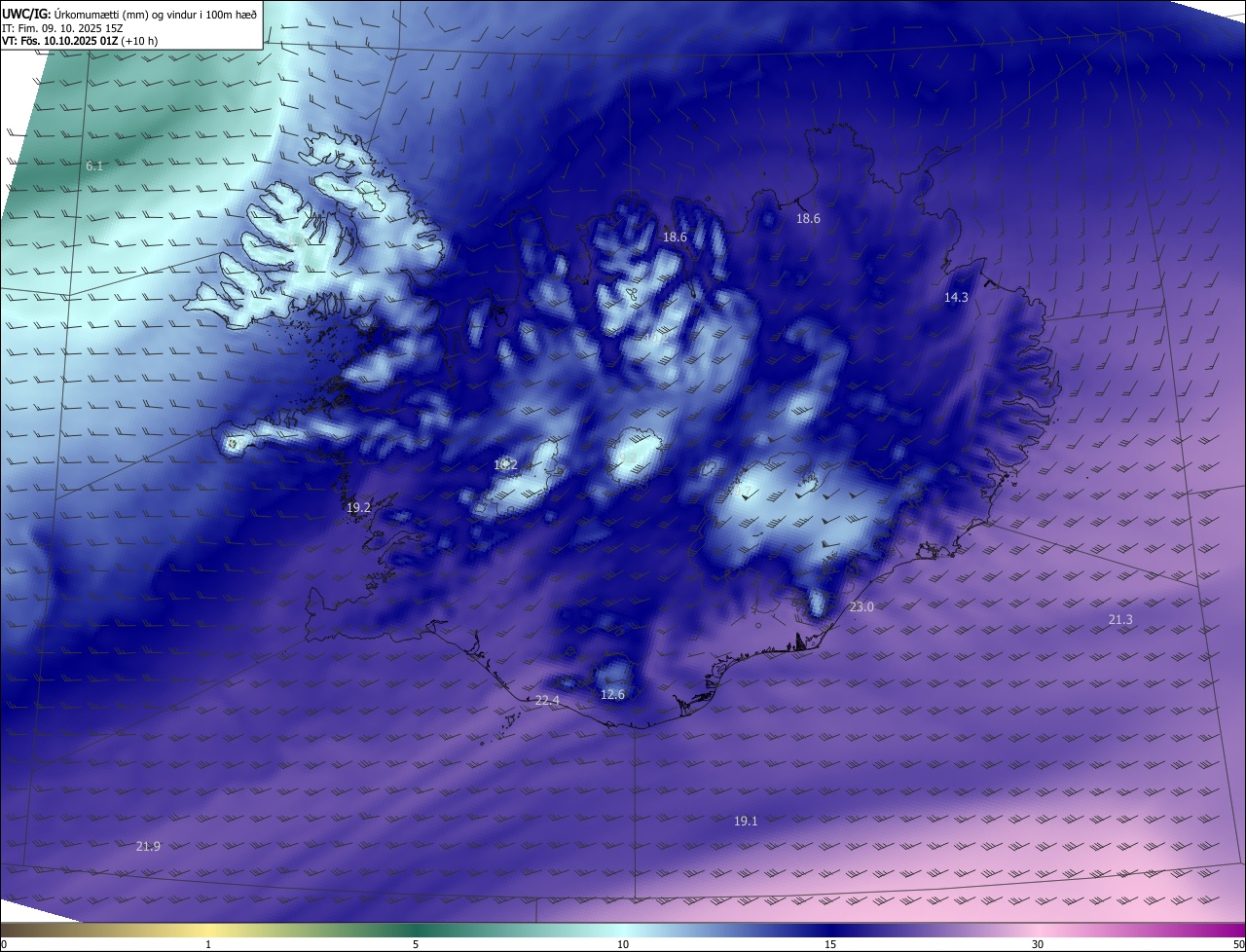The width and height of the screenshot is (1246, 952).
Task: Click the initial time line 'IT: Fim. 09. 10. 2025 15Z'
Action: pos(62,28)
